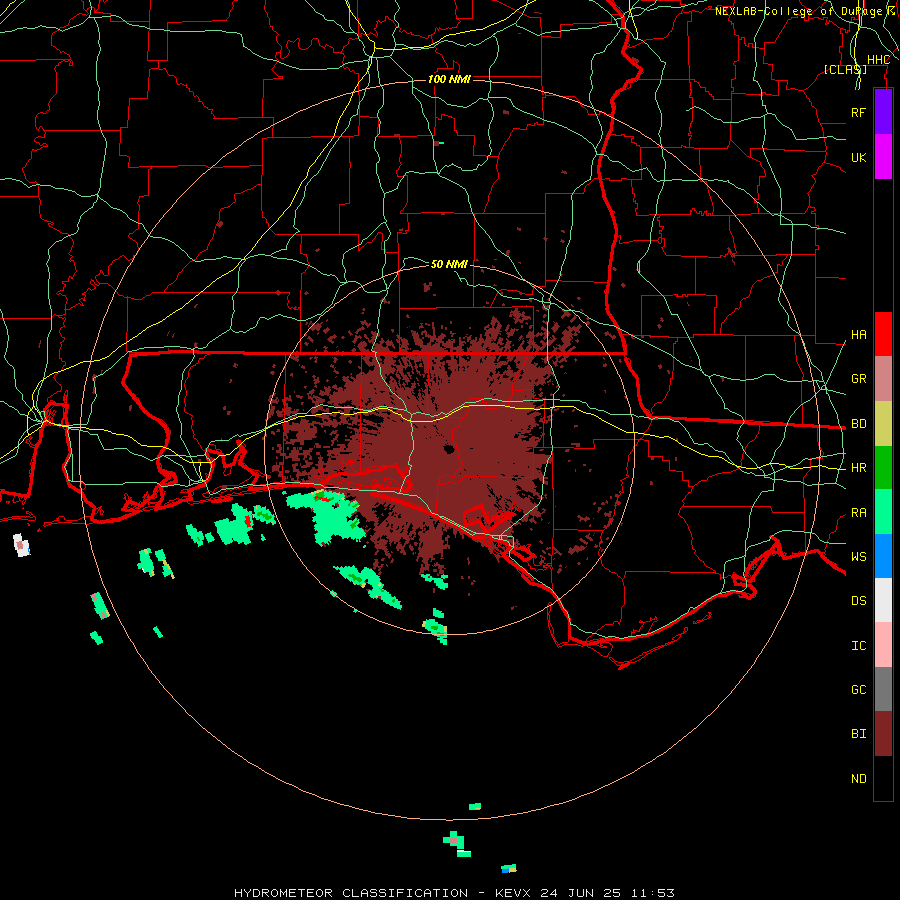Click the UK magenta legend swatch
The image size is (900, 900).
point(883,157)
